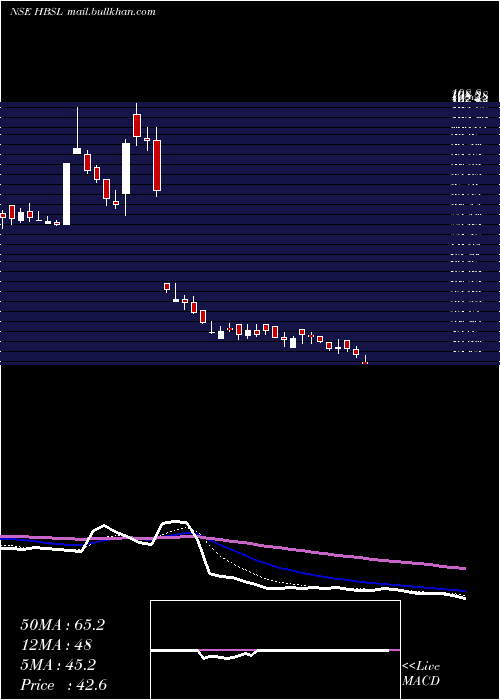Screen dimensions: 500x700
Task: Click the 50MA : 65.2 value
Action: click(x=62, y=625)
